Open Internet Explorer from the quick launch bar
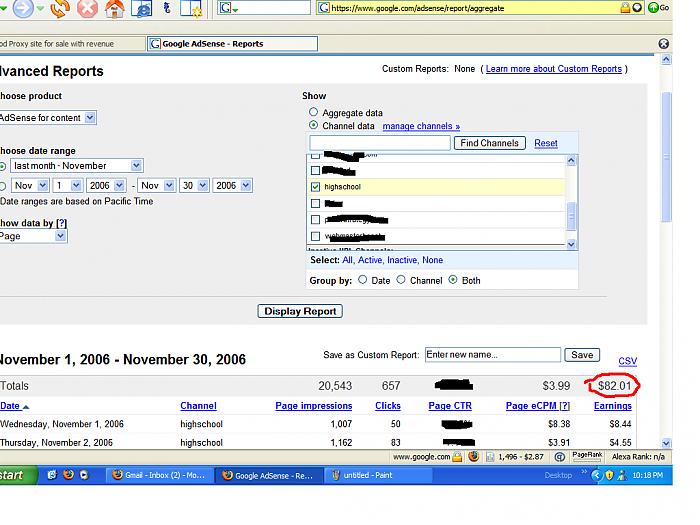700x525 pixels. 52,475
